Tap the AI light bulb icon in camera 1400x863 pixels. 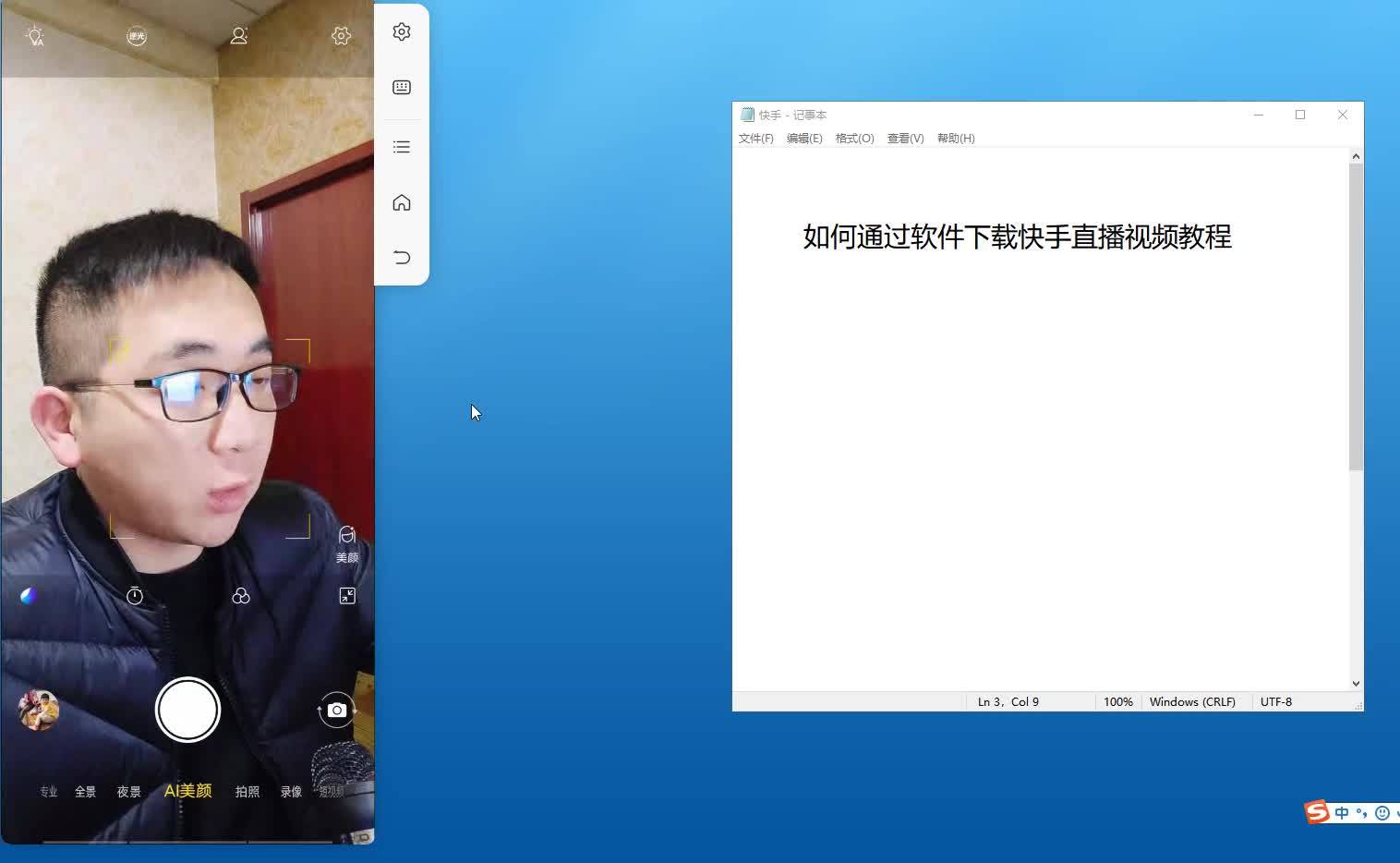pyautogui.click(x=35, y=36)
